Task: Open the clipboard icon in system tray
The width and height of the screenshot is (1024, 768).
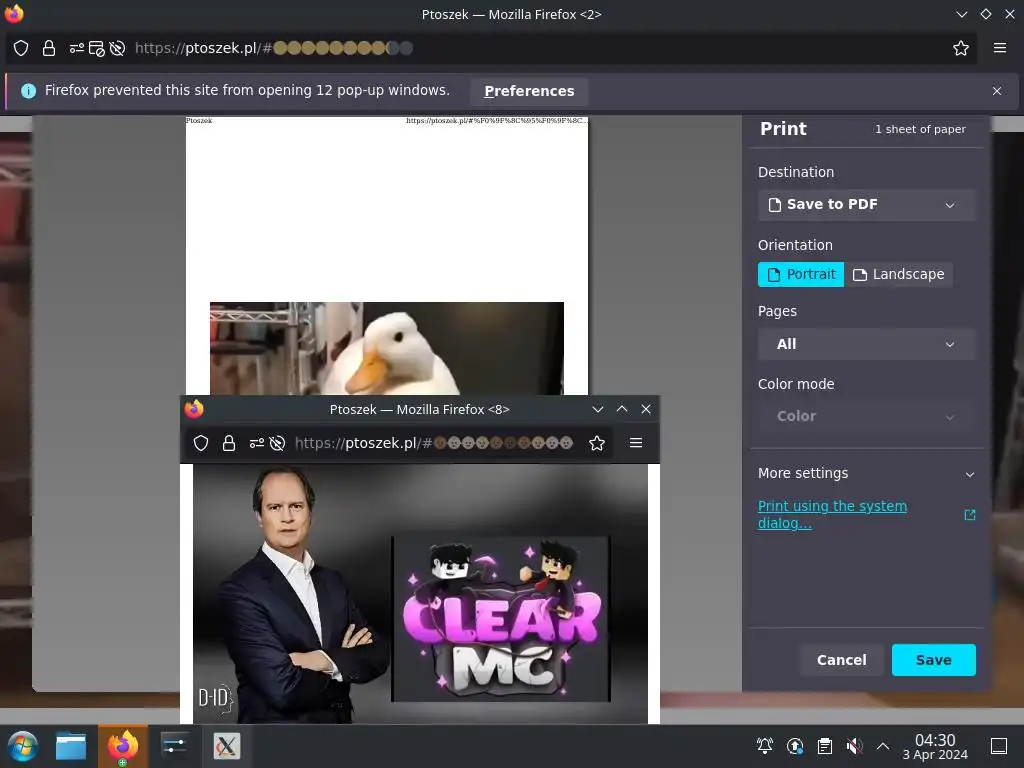Action: click(824, 746)
